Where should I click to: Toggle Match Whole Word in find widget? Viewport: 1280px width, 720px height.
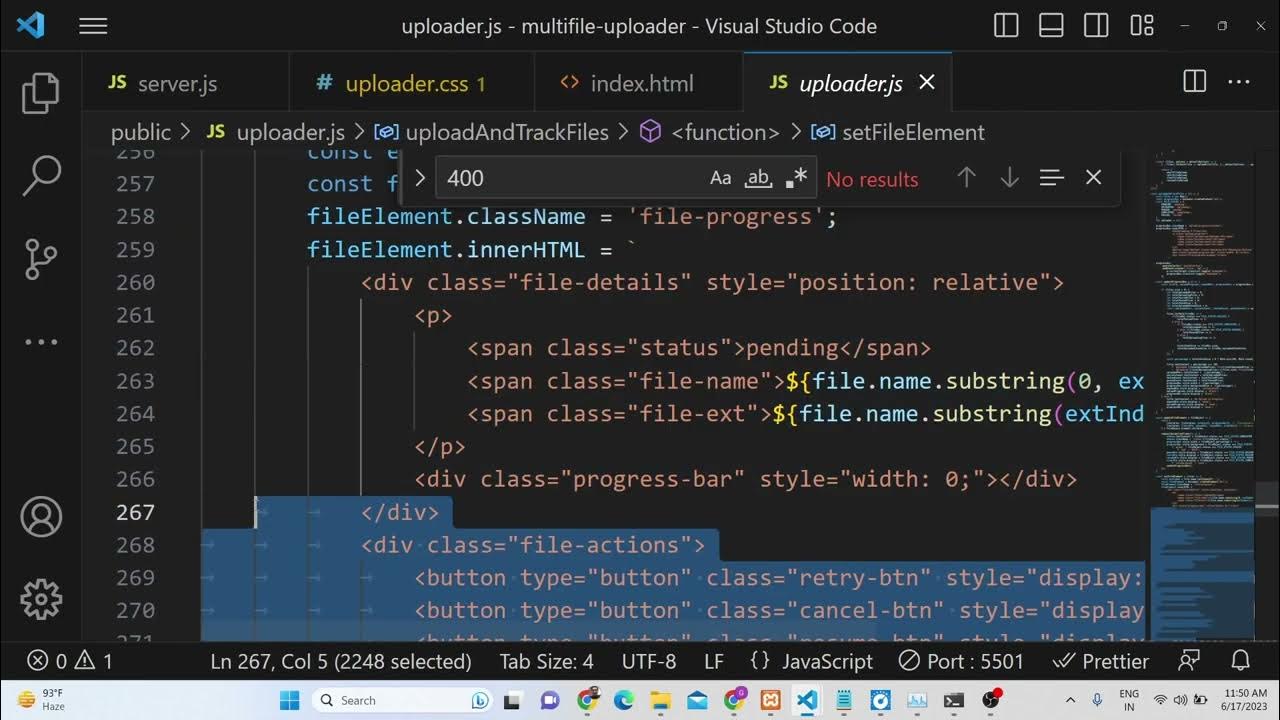pos(758,178)
